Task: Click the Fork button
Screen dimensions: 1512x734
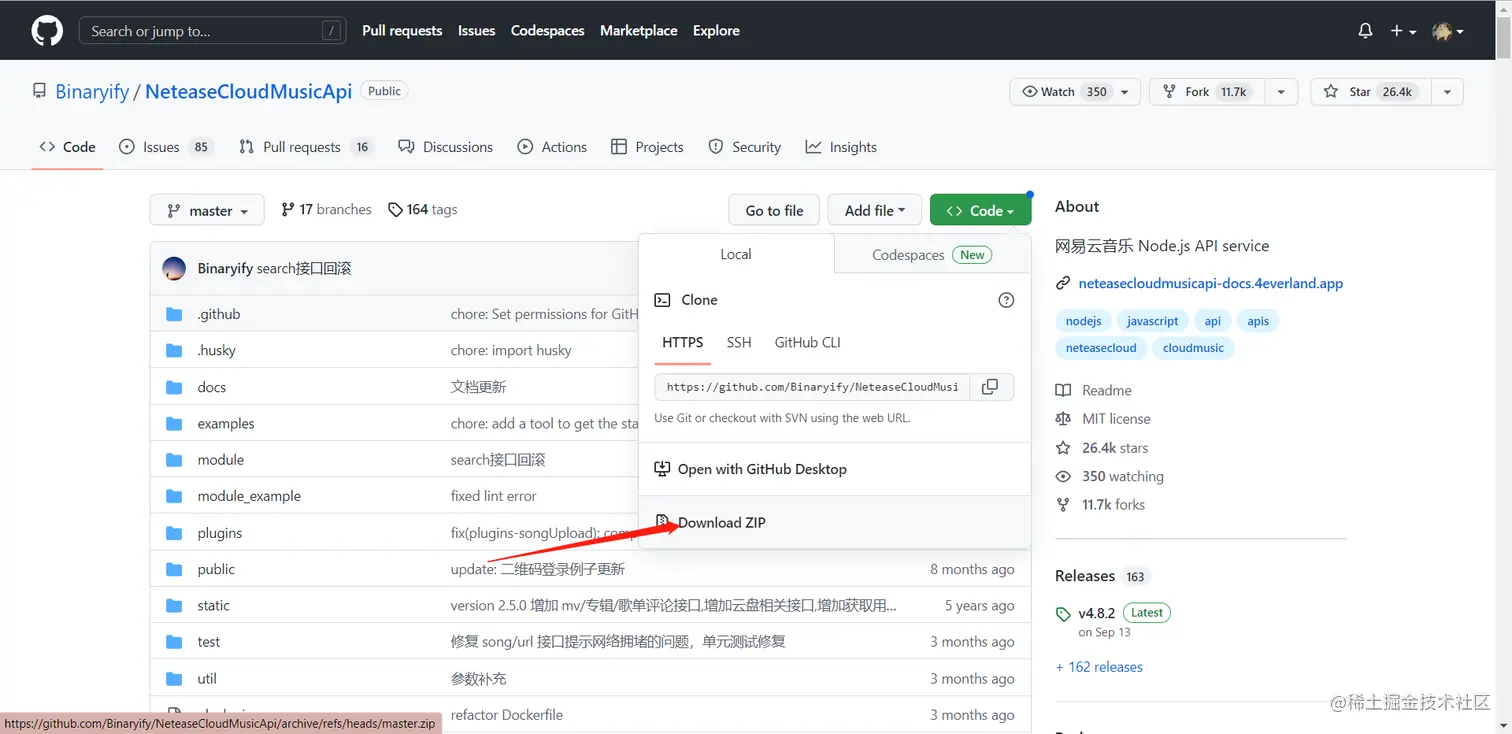Action: [1206, 92]
